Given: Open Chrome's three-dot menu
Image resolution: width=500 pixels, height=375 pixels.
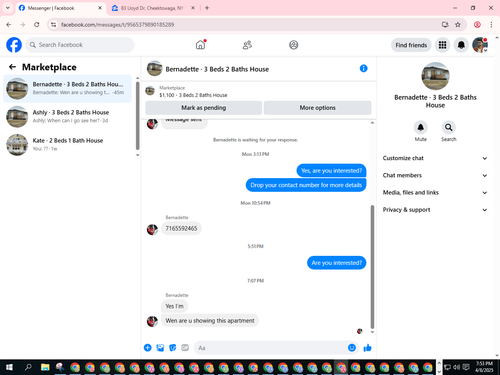Looking at the screenshot, I should 491,24.
